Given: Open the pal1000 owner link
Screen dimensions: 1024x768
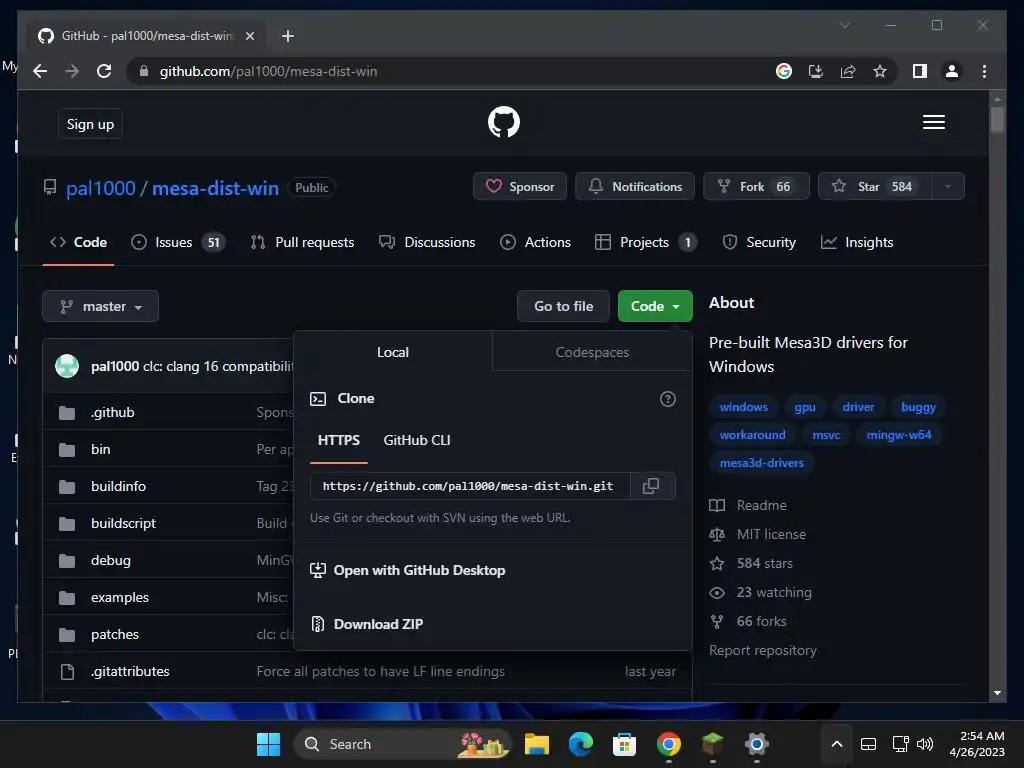Looking at the screenshot, I should click(x=101, y=188).
